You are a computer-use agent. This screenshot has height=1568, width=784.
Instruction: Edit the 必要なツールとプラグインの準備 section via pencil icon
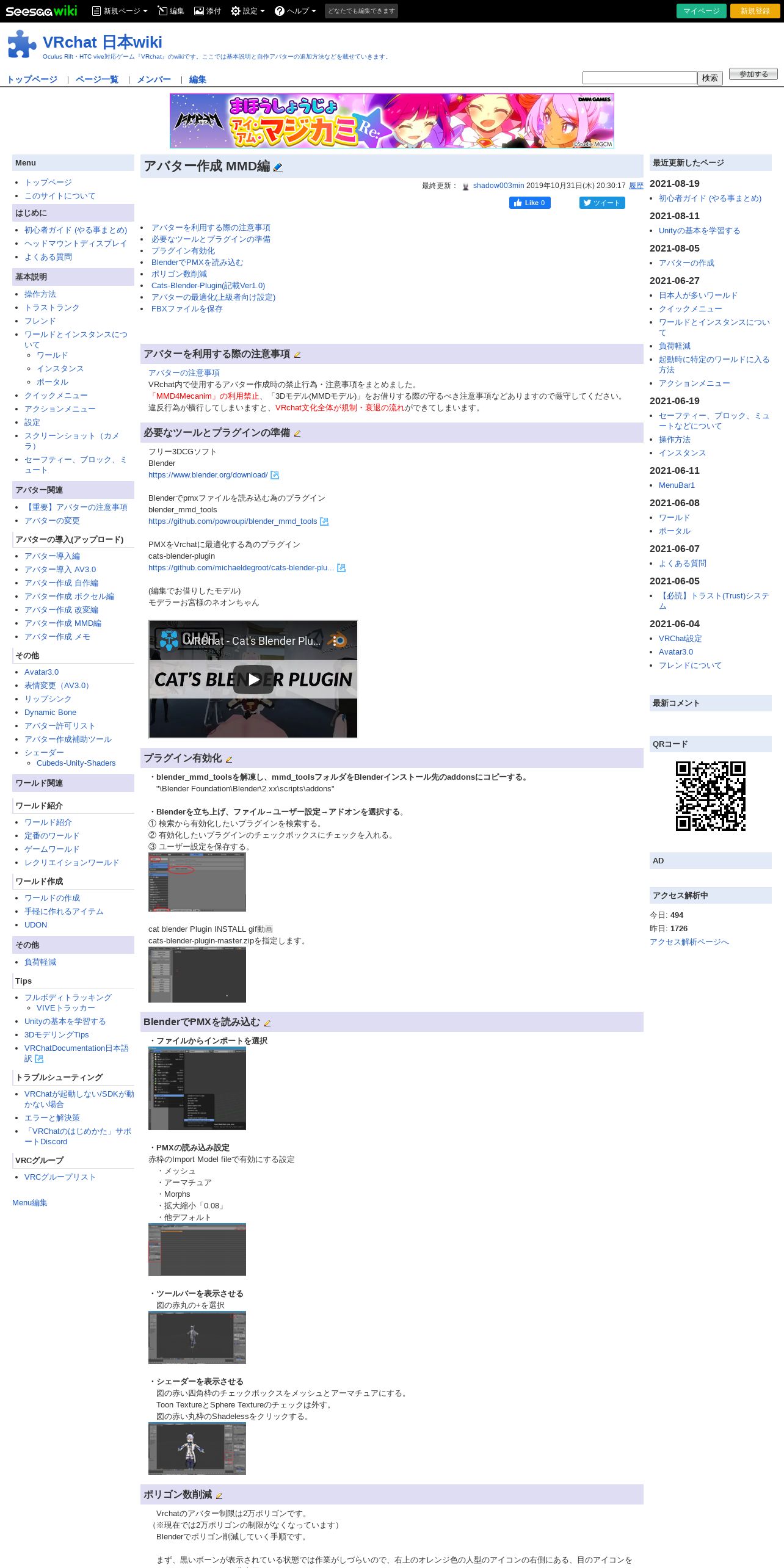(x=297, y=434)
